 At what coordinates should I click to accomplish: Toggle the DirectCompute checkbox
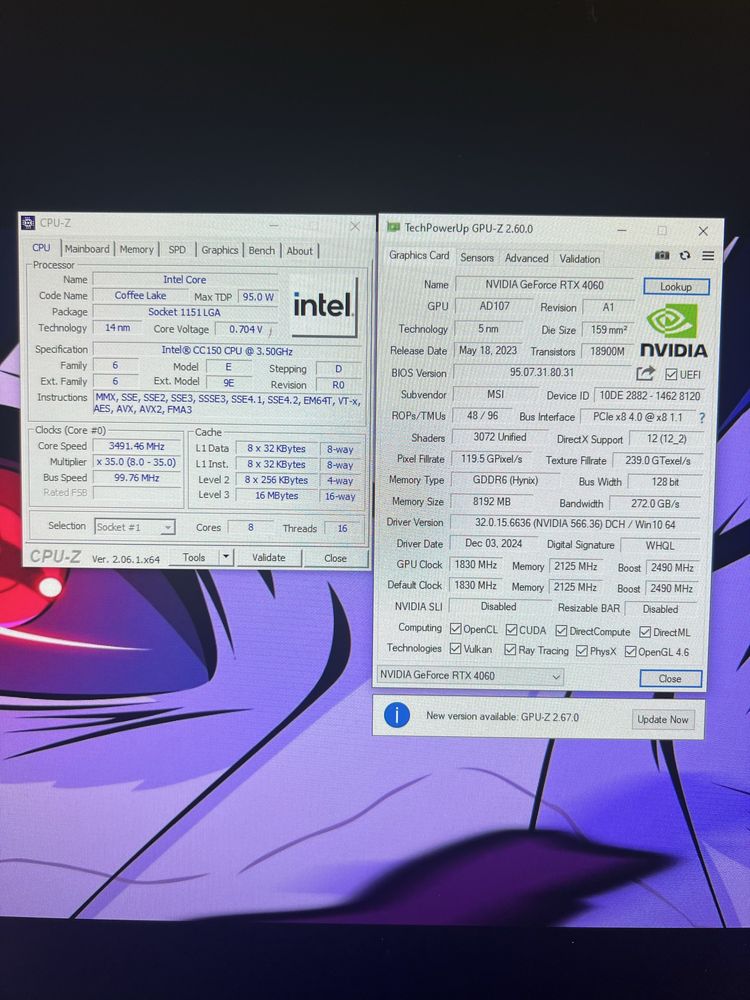pos(561,631)
